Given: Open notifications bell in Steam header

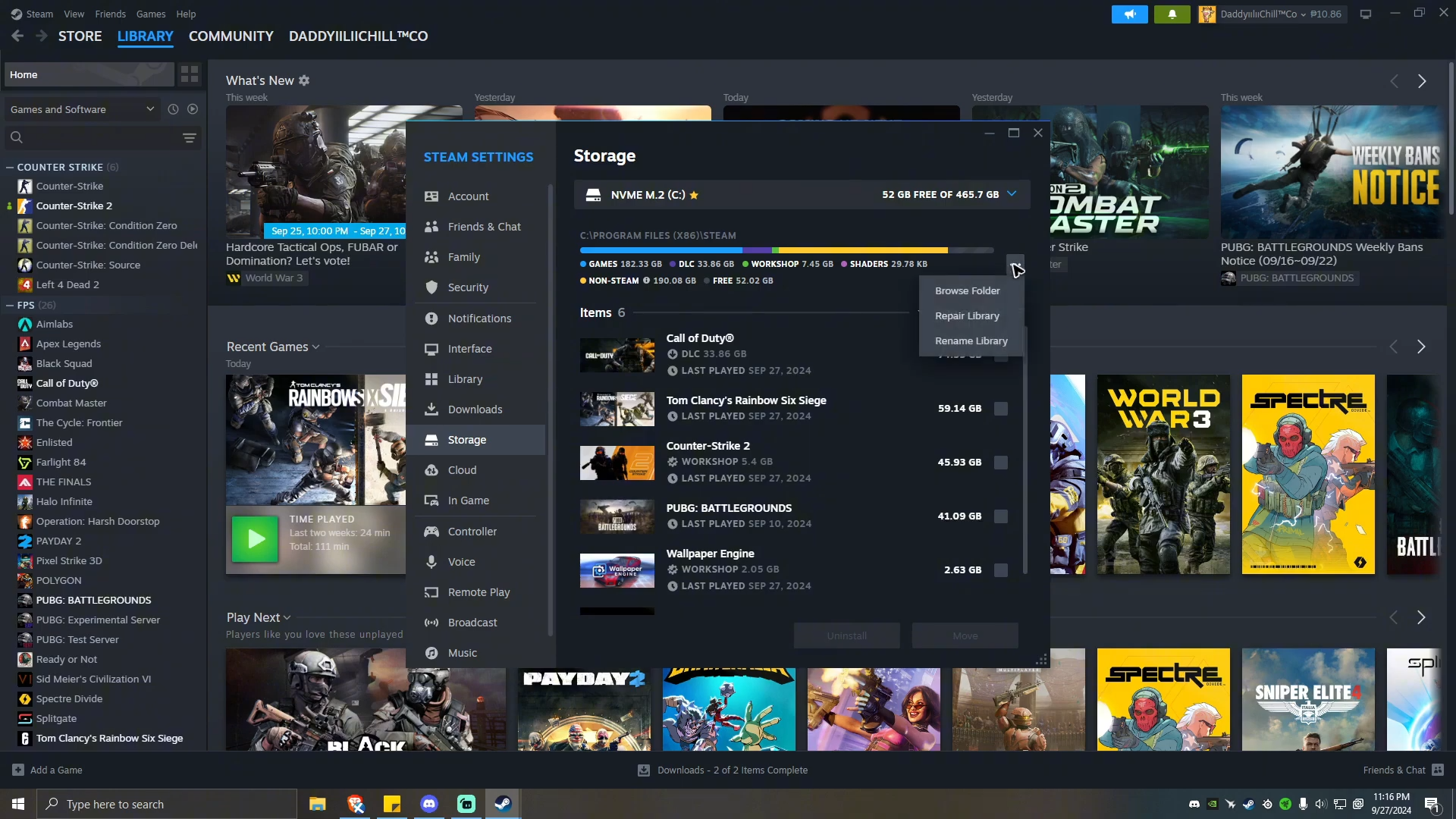Looking at the screenshot, I should pos(1172,14).
